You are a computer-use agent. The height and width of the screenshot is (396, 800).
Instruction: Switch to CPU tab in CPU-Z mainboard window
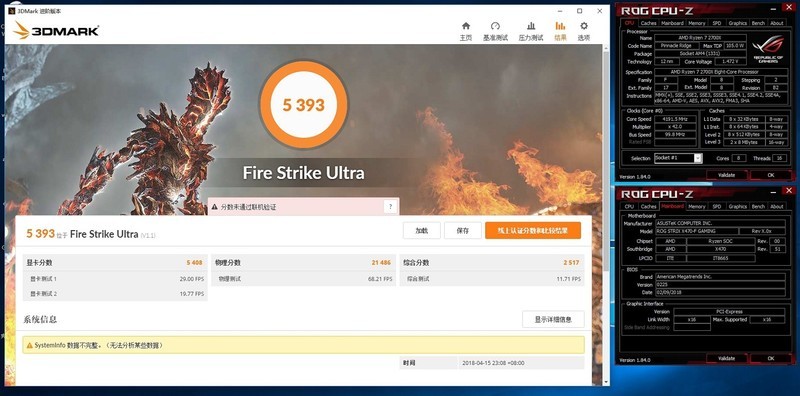(629, 206)
